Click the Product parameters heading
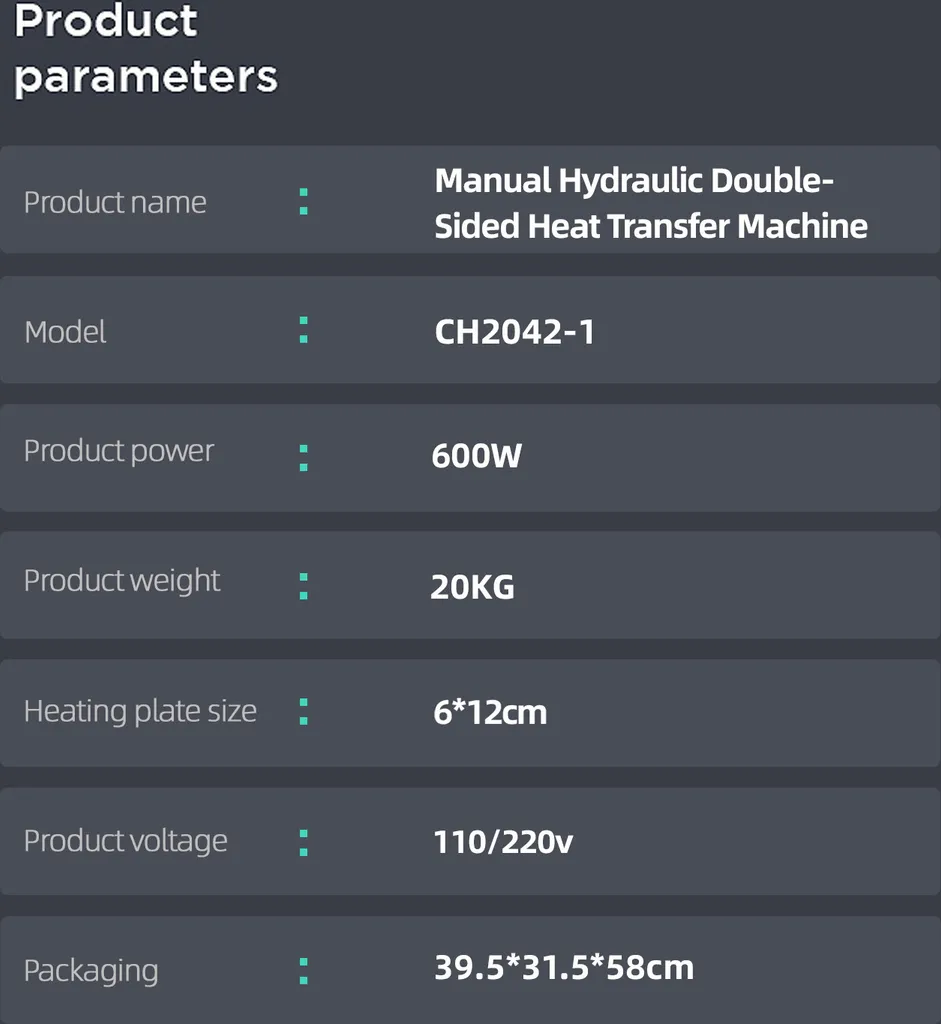941x1024 pixels. (x=146, y=50)
